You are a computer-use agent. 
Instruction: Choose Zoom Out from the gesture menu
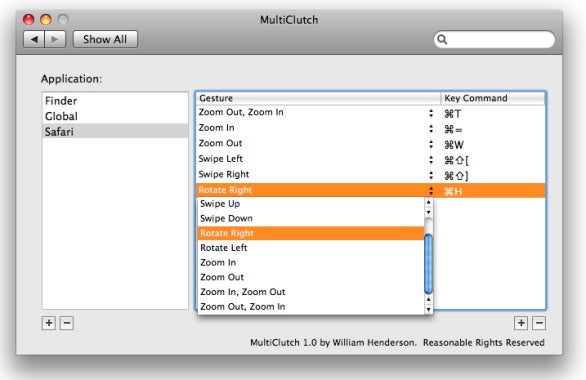click(311, 277)
